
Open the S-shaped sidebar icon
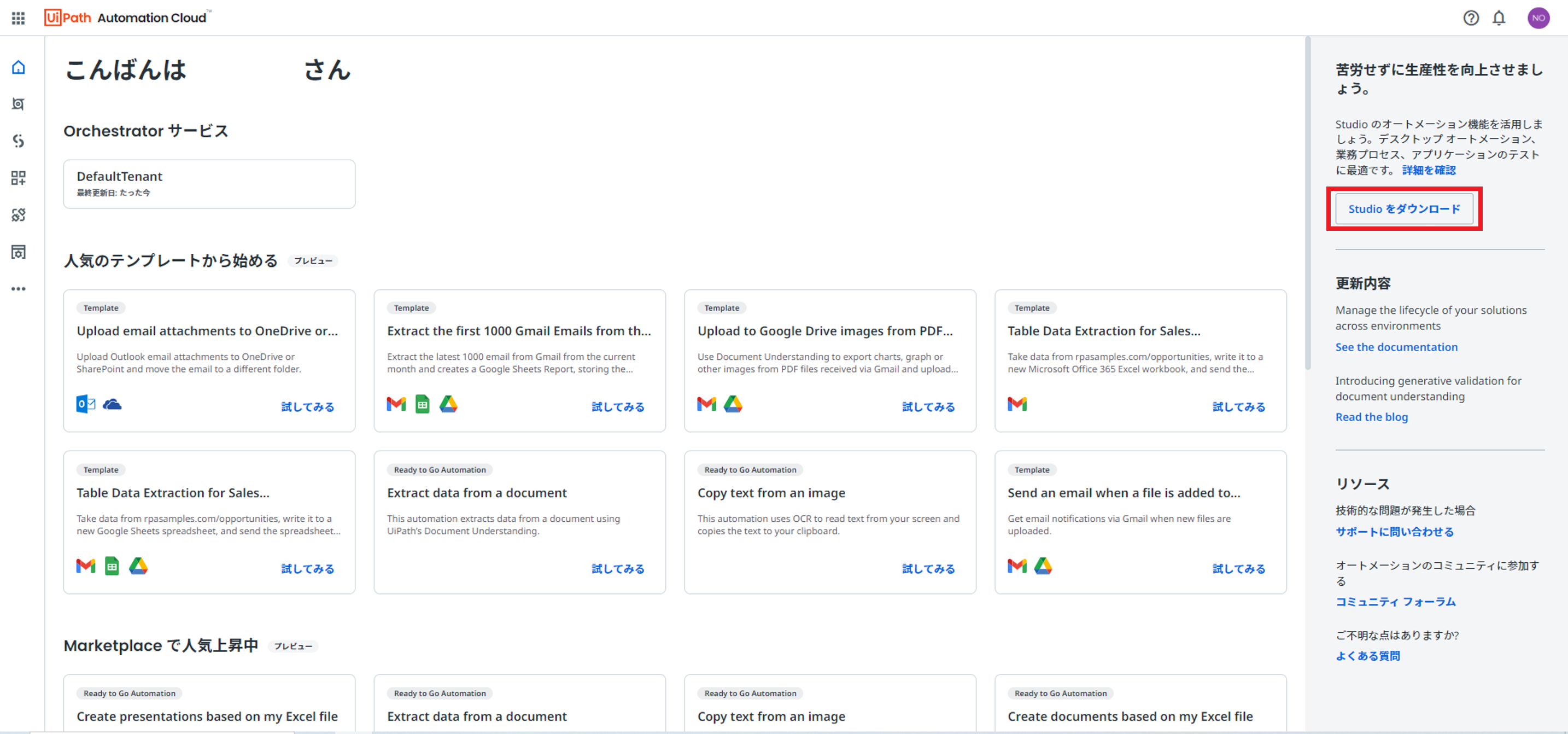pyautogui.click(x=19, y=141)
